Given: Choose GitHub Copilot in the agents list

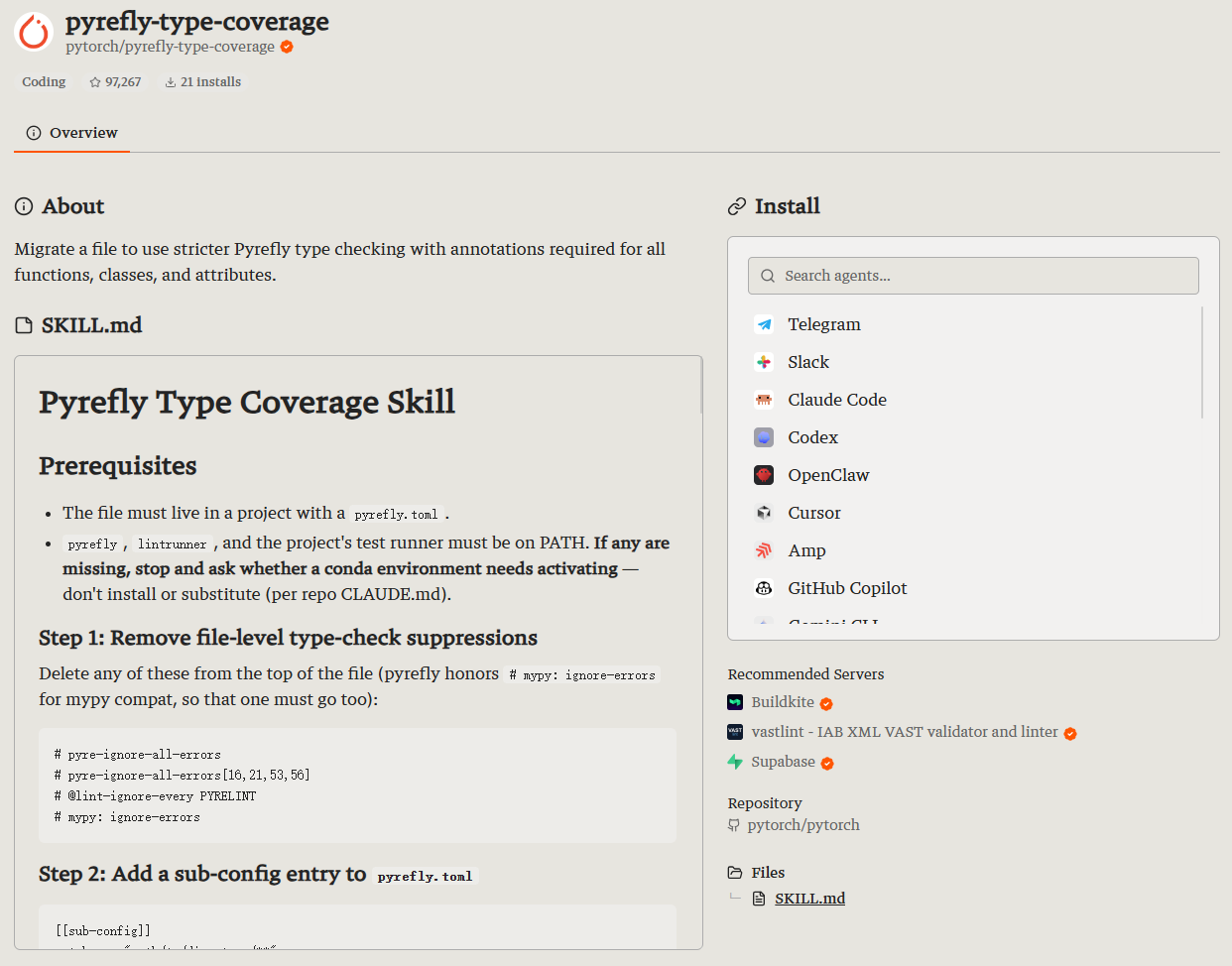Looking at the screenshot, I should click(847, 588).
